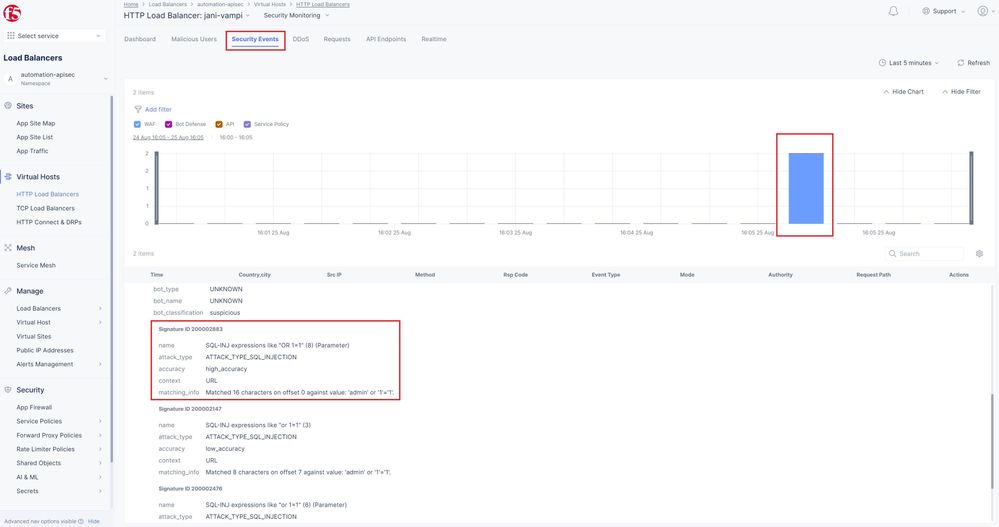This screenshot has height=527, width=999.
Task: Click the Add filter funnel icon
Action: click(138, 109)
